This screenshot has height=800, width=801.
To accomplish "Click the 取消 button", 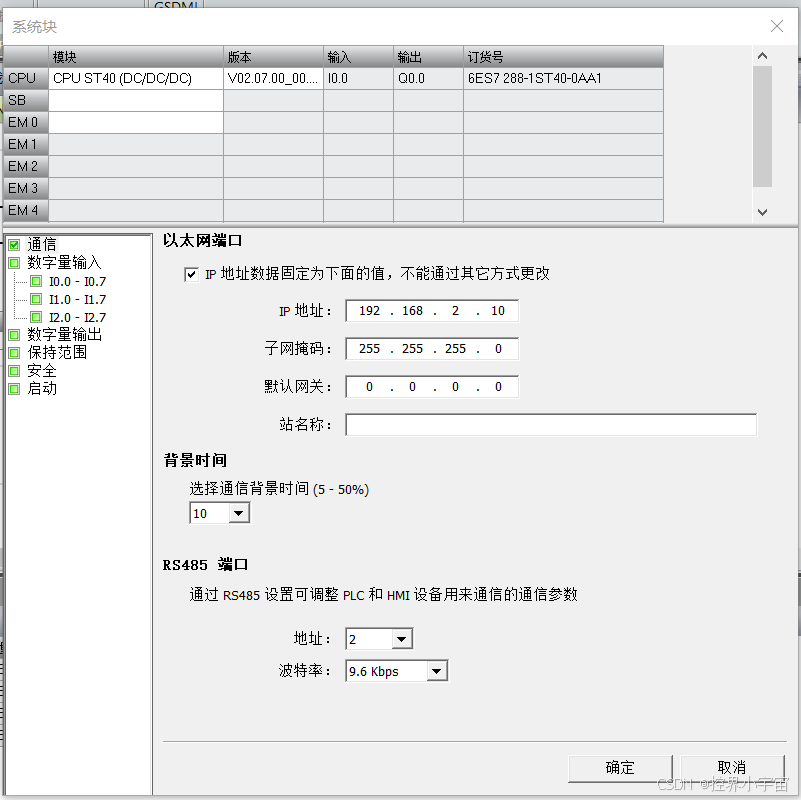I will [x=732, y=768].
